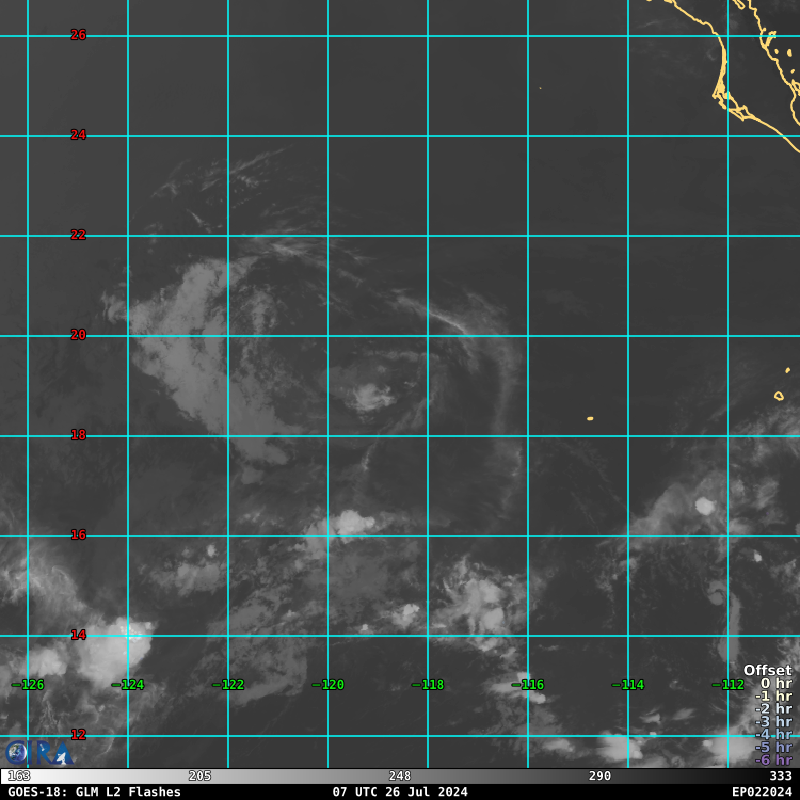The width and height of the screenshot is (800, 800).
Task: Click the -3 hr legend entry
Action: pyautogui.click(x=773, y=721)
